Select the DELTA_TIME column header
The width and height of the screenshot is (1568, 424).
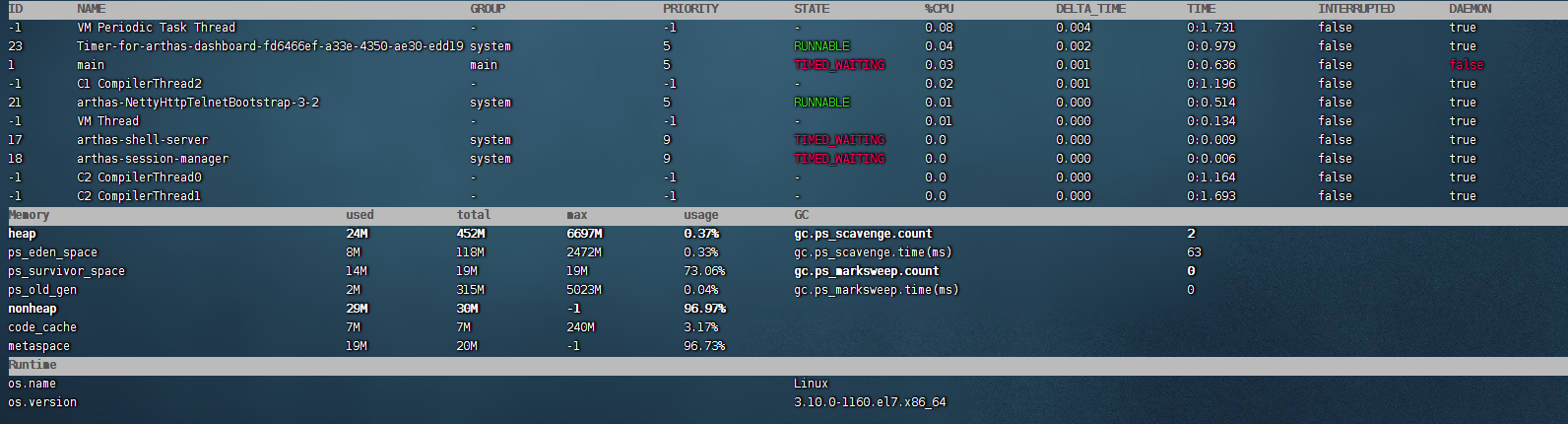coord(1090,9)
